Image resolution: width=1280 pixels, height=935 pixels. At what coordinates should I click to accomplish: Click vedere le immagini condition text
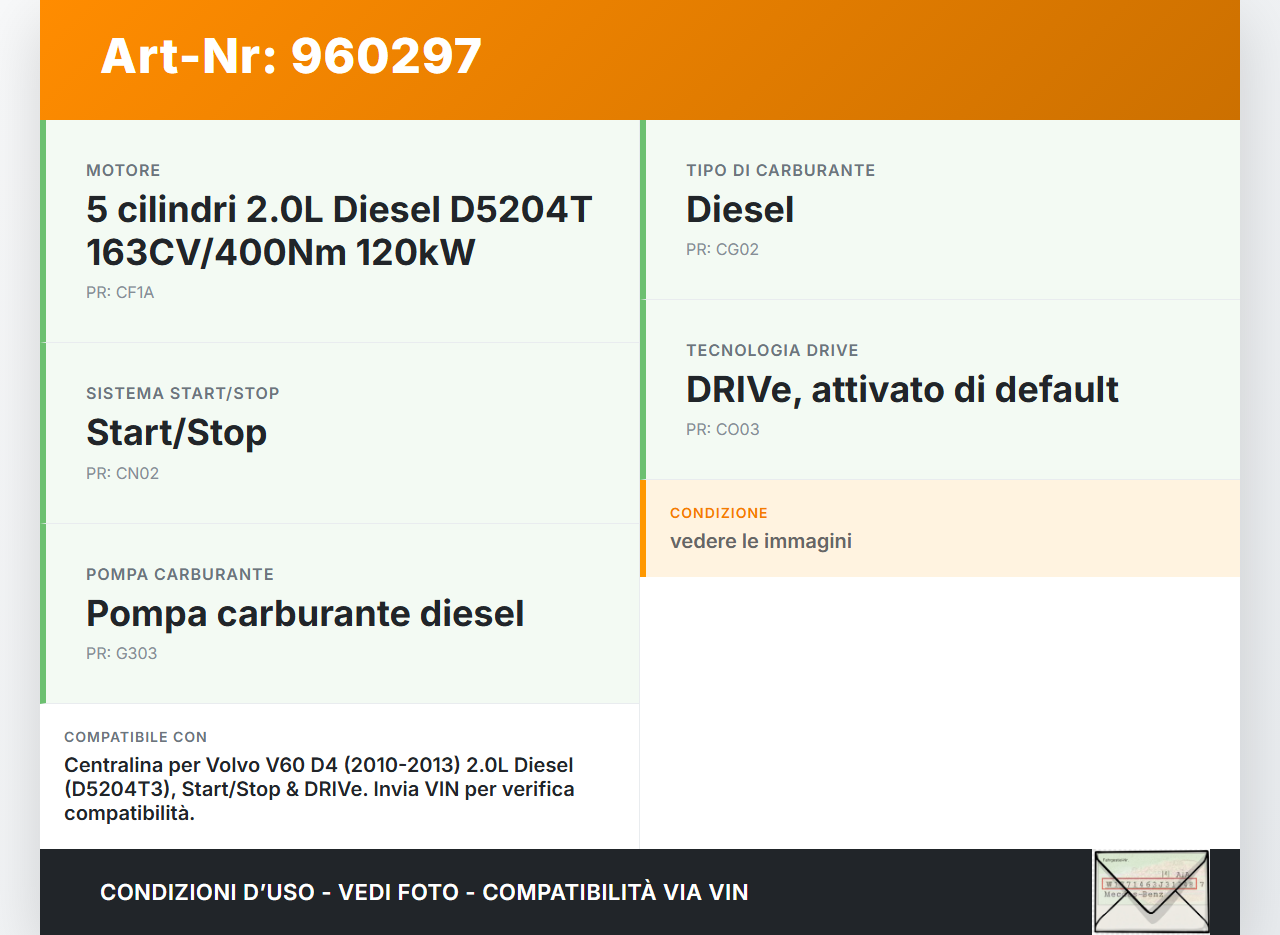(761, 542)
